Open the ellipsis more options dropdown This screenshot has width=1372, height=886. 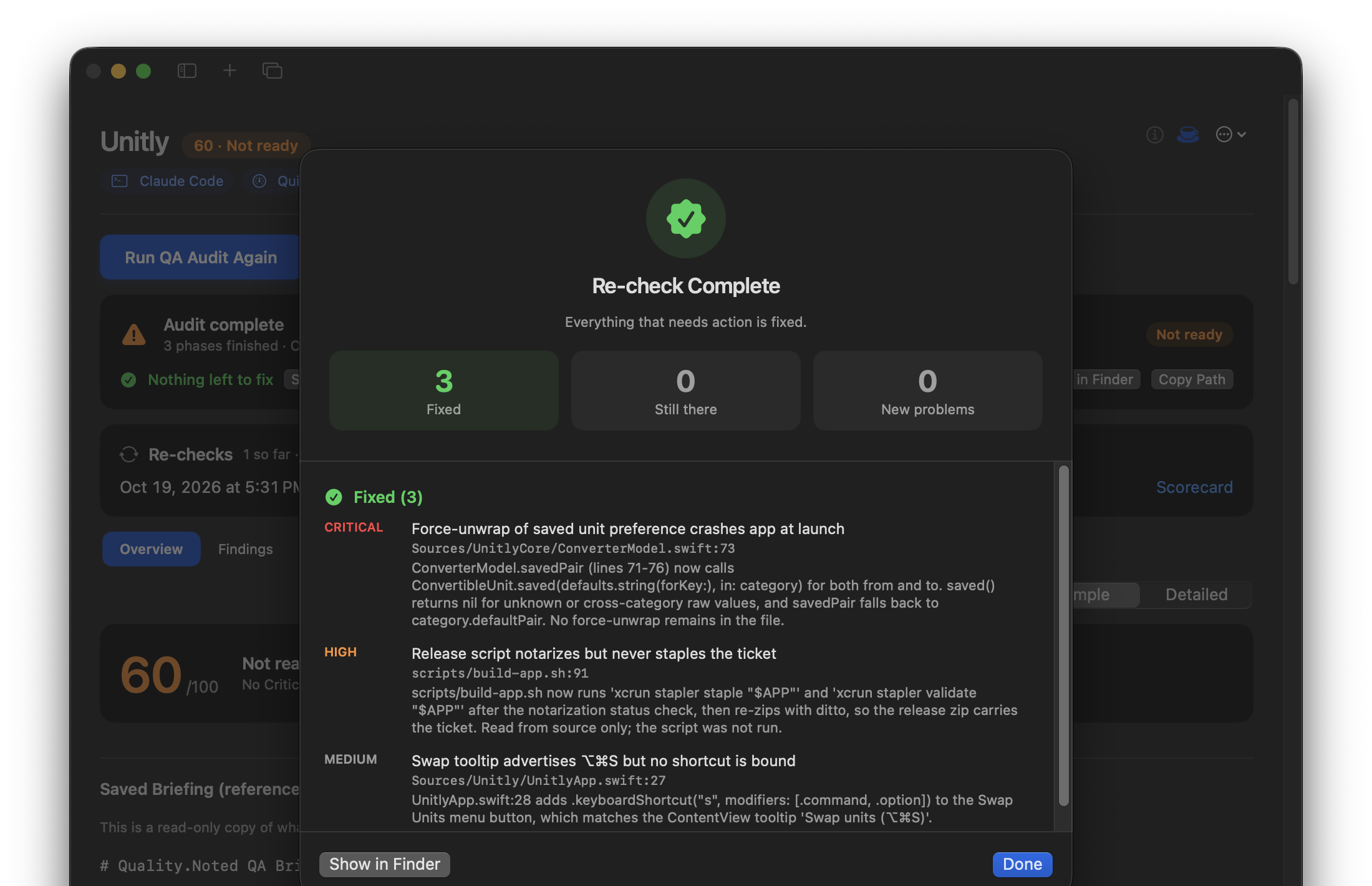1230,134
